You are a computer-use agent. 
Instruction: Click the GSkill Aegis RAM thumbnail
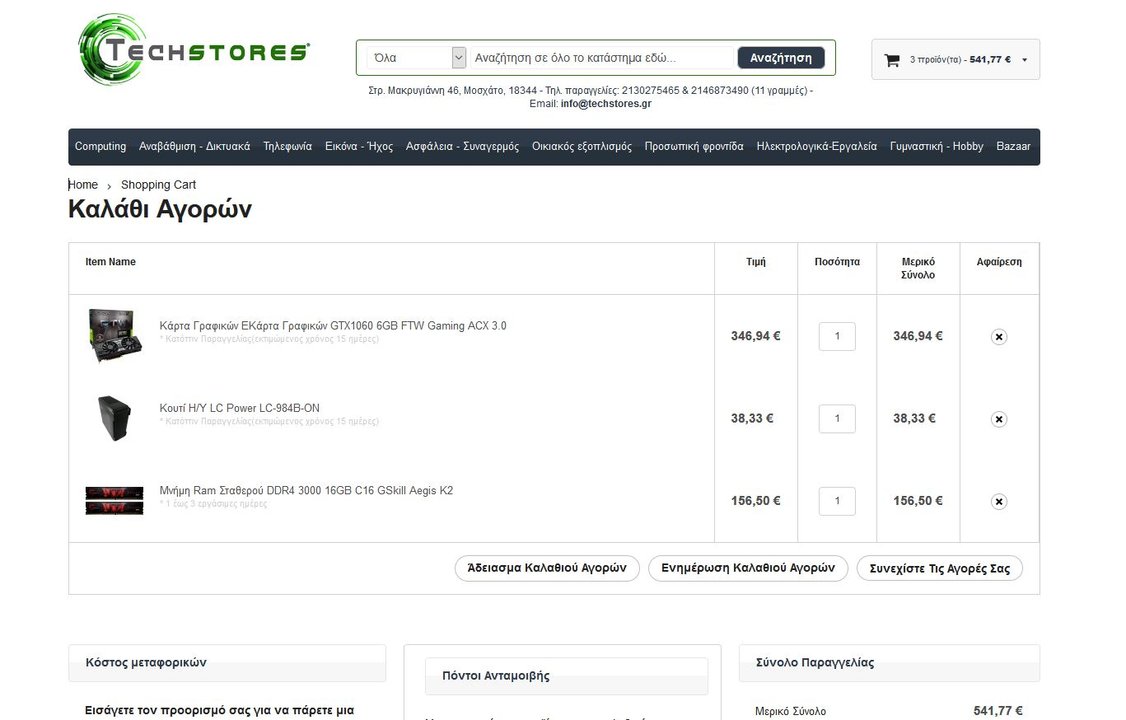(x=114, y=500)
